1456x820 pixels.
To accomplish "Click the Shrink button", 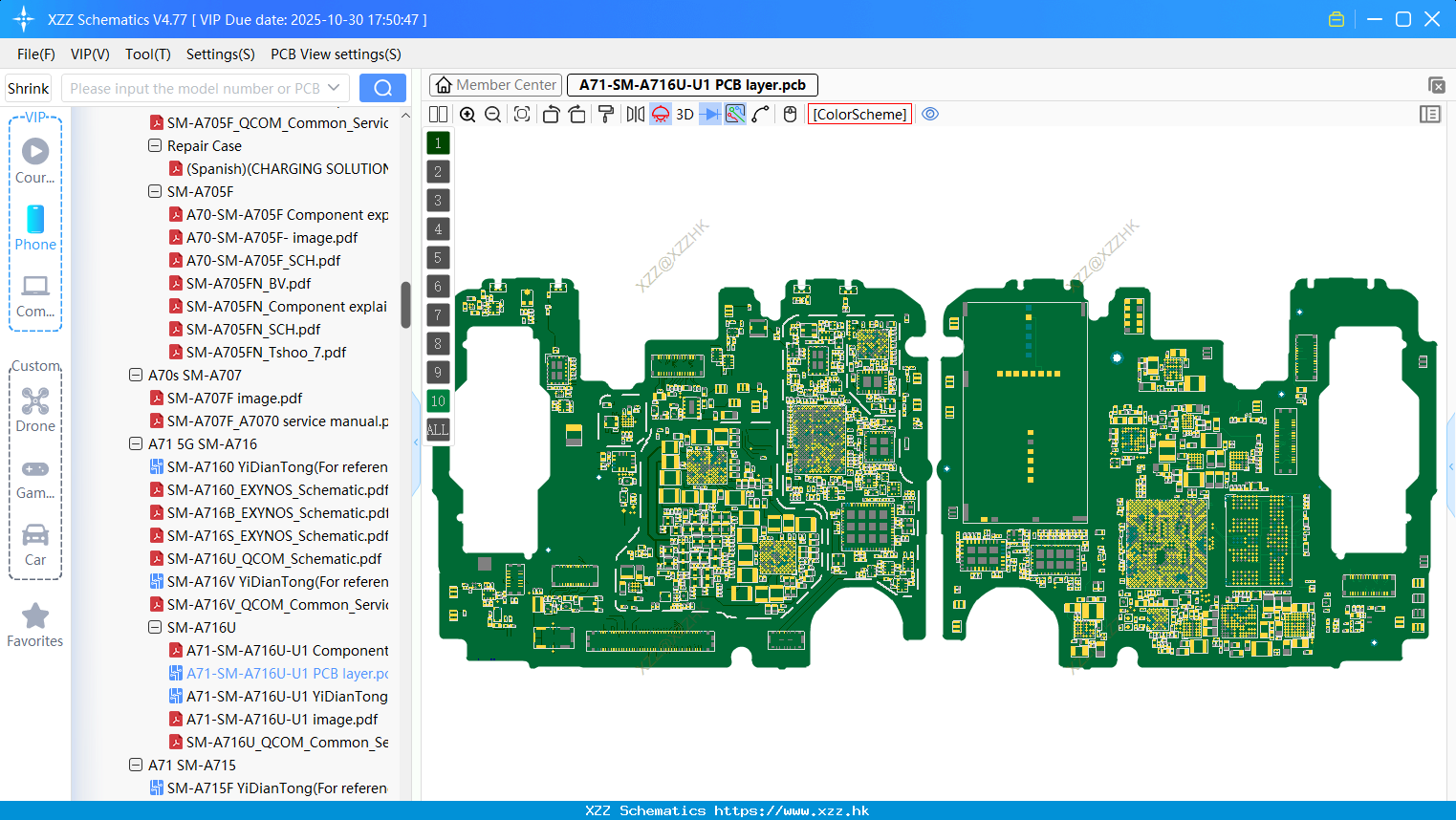I will coord(29,89).
